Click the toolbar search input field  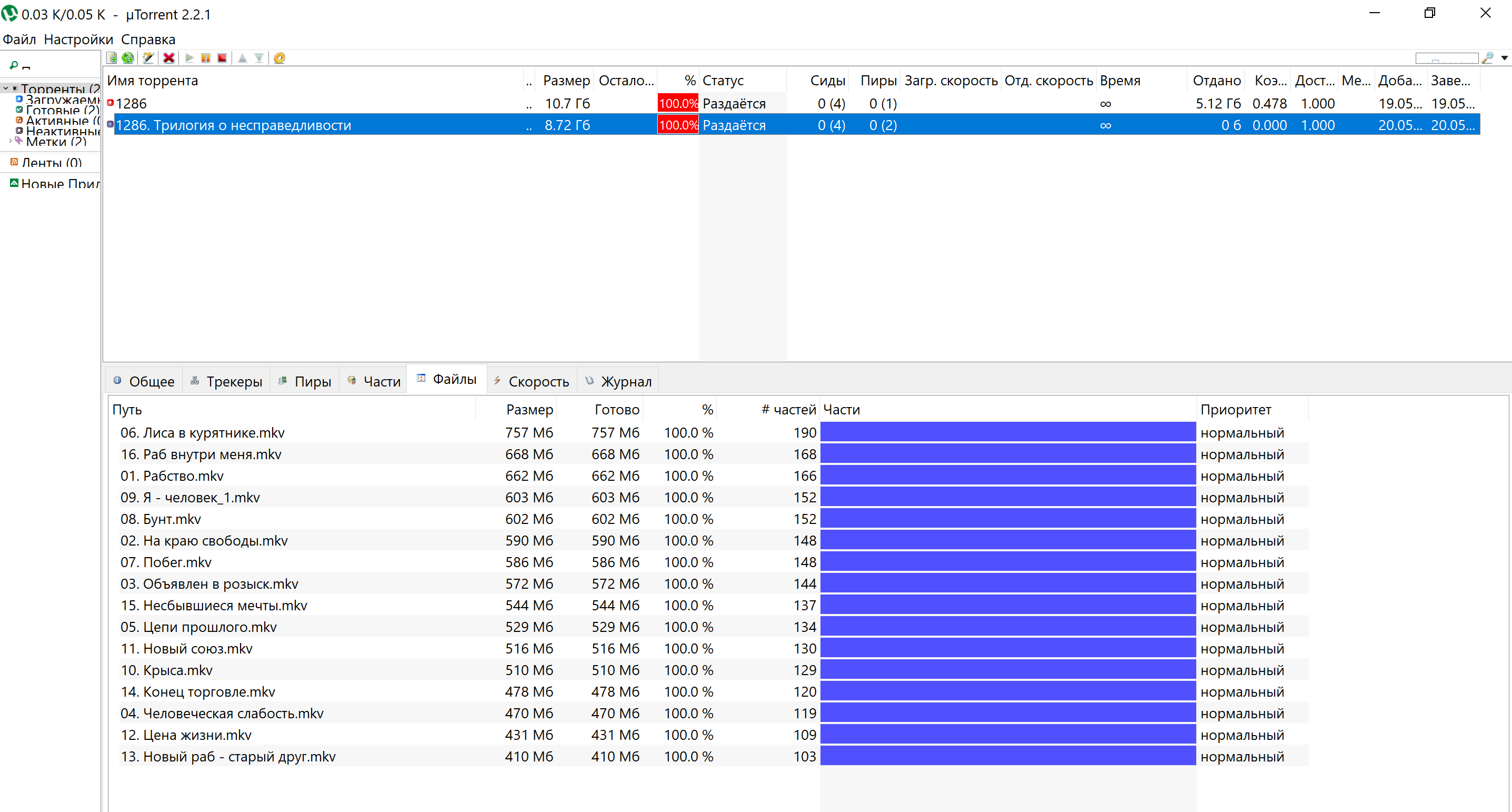tap(1446, 57)
